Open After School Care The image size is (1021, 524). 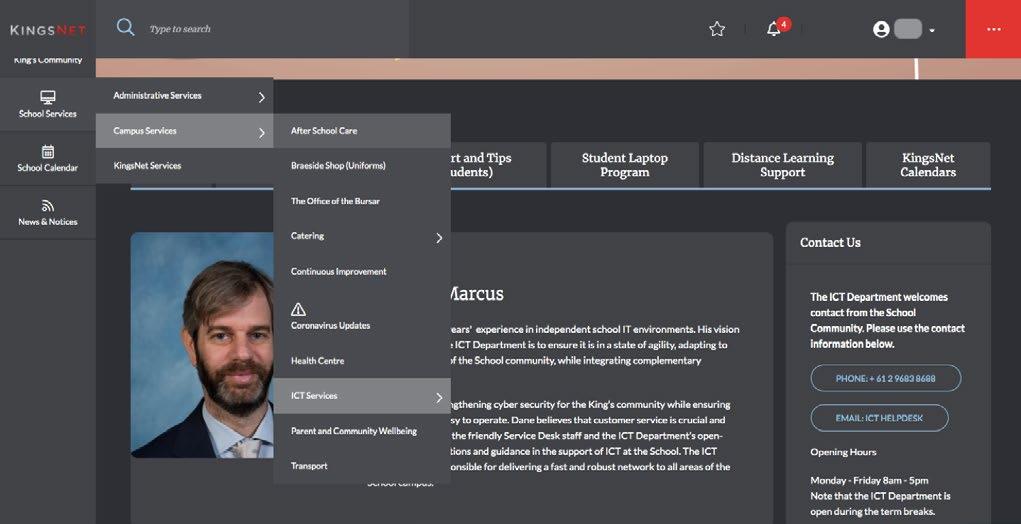[362, 131]
